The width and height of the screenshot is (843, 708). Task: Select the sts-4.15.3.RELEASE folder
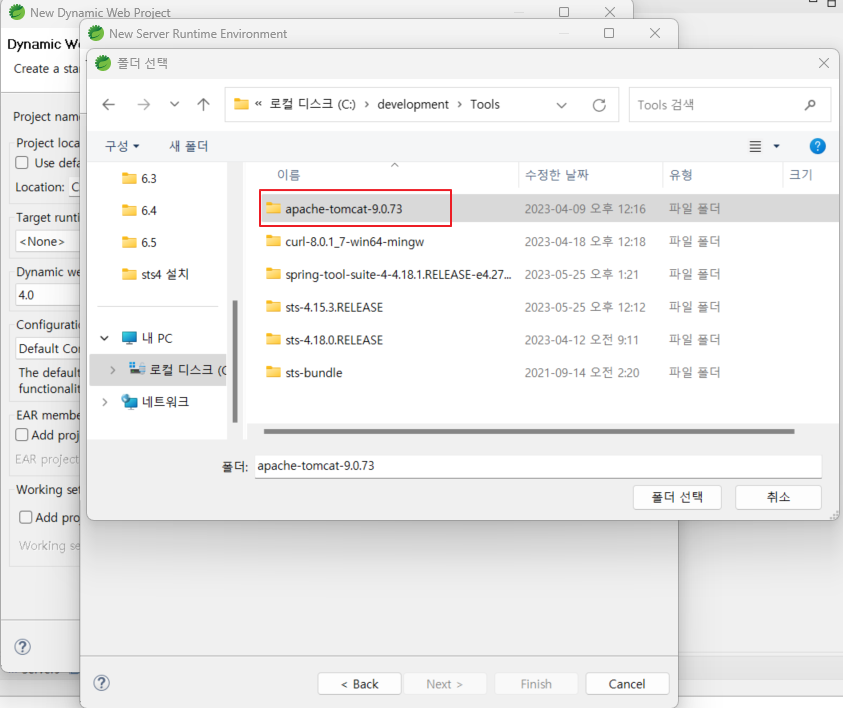pyautogui.click(x=334, y=307)
